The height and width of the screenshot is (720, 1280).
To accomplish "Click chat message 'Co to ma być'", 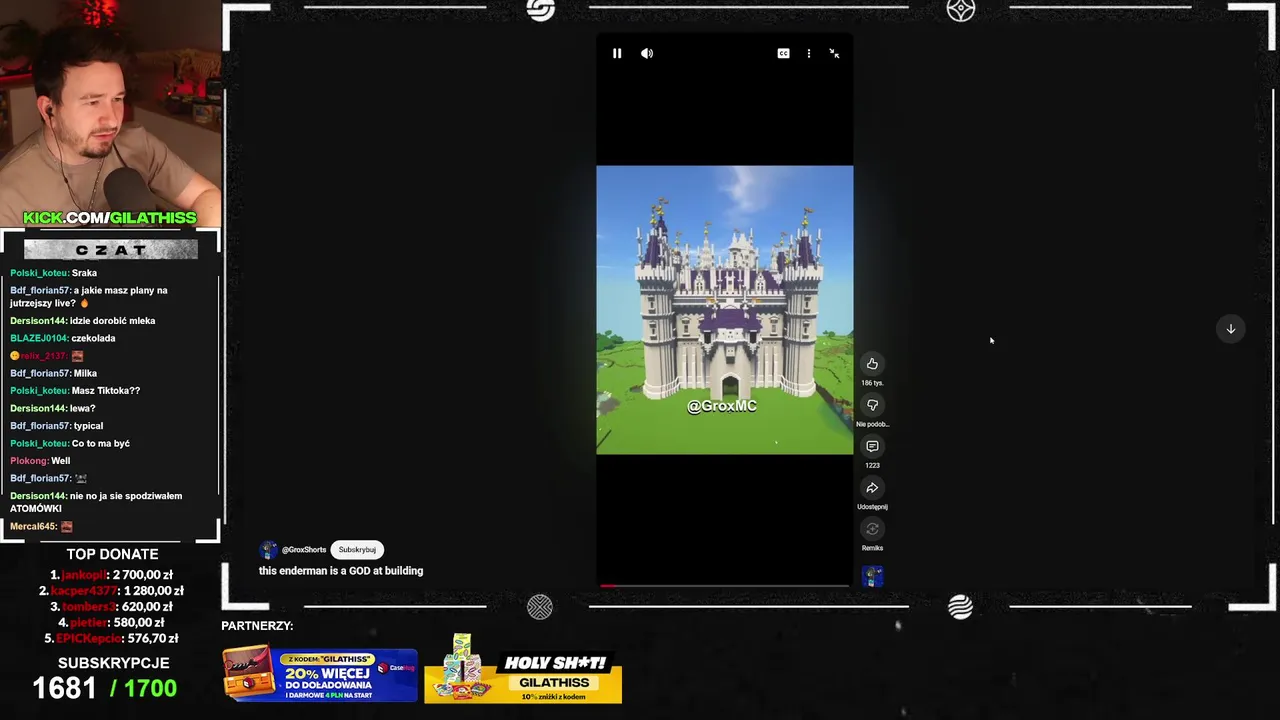I will [x=101, y=444].
